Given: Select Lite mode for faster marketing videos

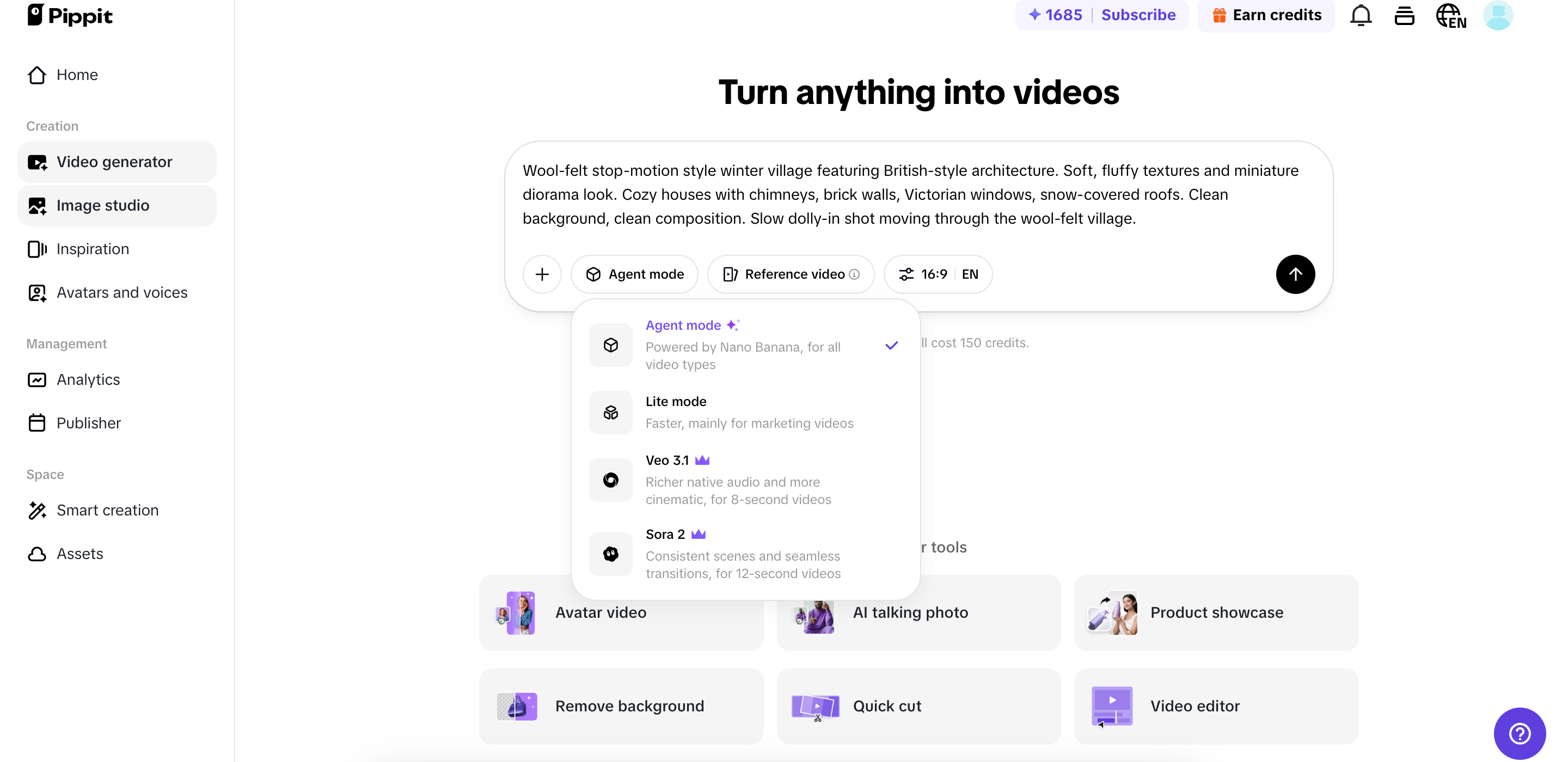Looking at the screenshot, I should pyautogui.click(x=746, y=412).
